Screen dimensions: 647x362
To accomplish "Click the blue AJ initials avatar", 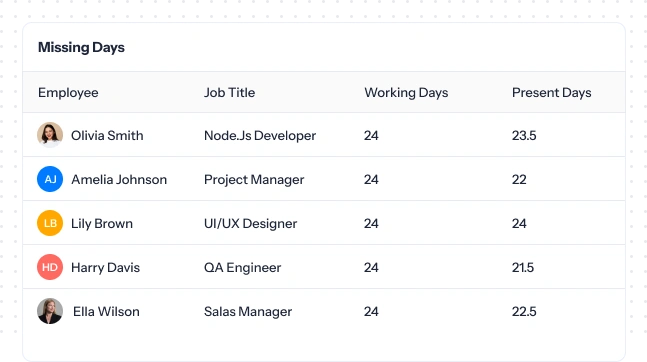I will (50, 179).
